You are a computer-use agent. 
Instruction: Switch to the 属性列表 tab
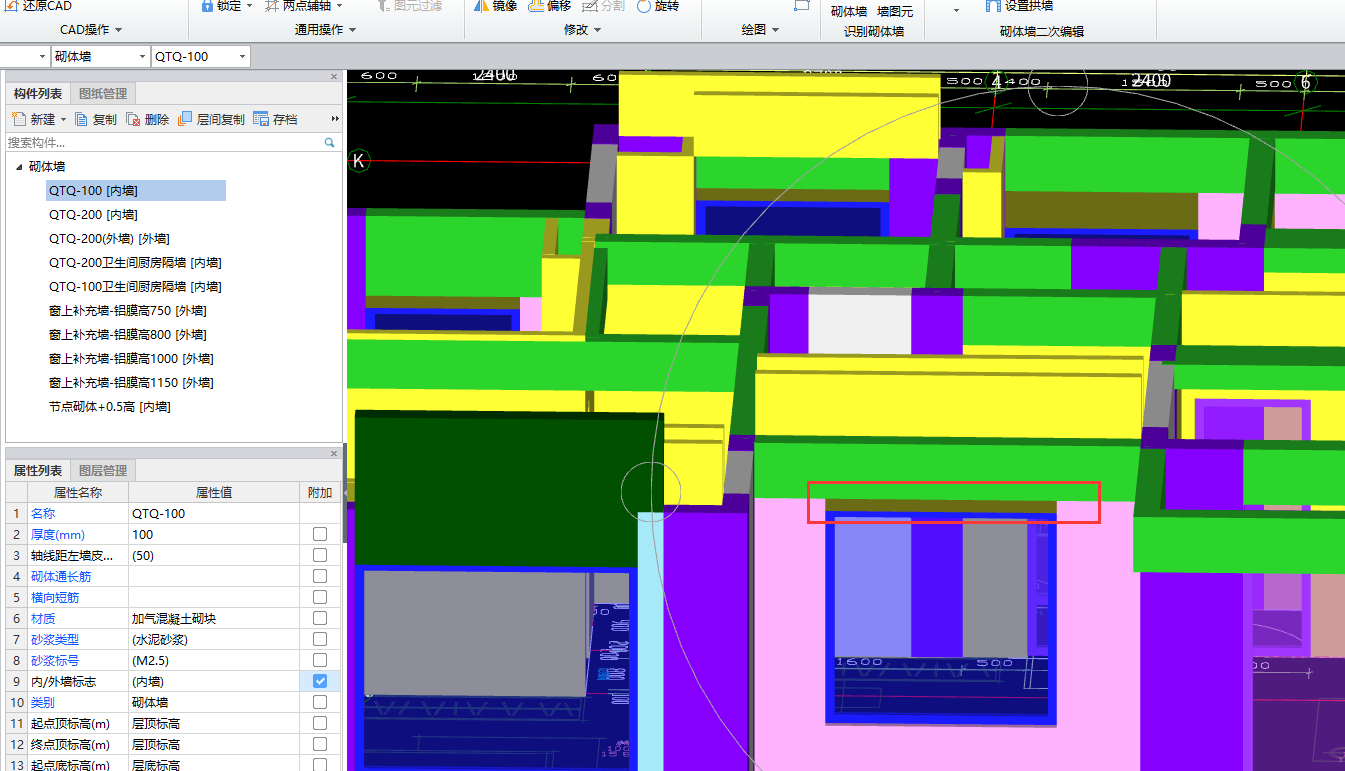38,470
